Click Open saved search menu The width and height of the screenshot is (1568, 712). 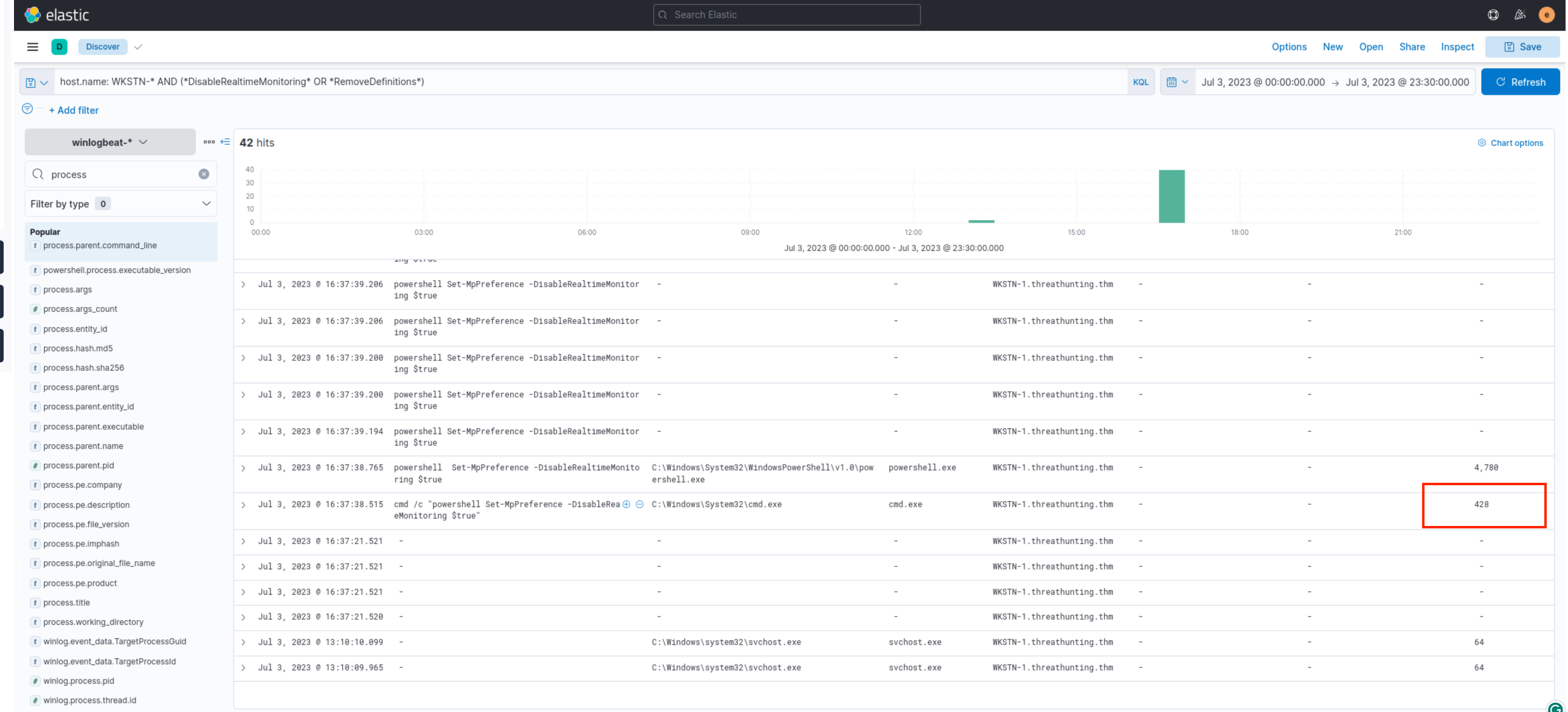1371,47
